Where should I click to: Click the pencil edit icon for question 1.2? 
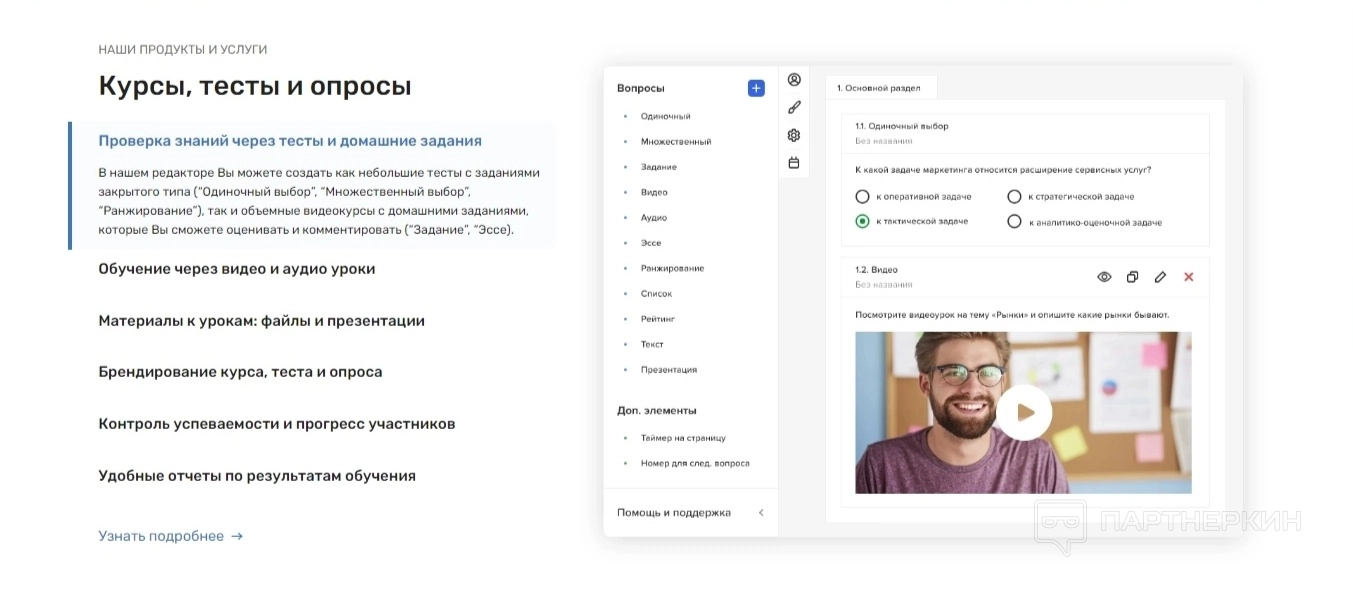[1160, 277]
